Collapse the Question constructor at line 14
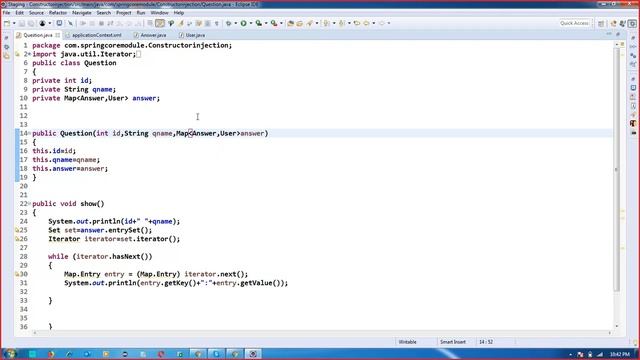The image size is (640, 360). click(30, 133)
